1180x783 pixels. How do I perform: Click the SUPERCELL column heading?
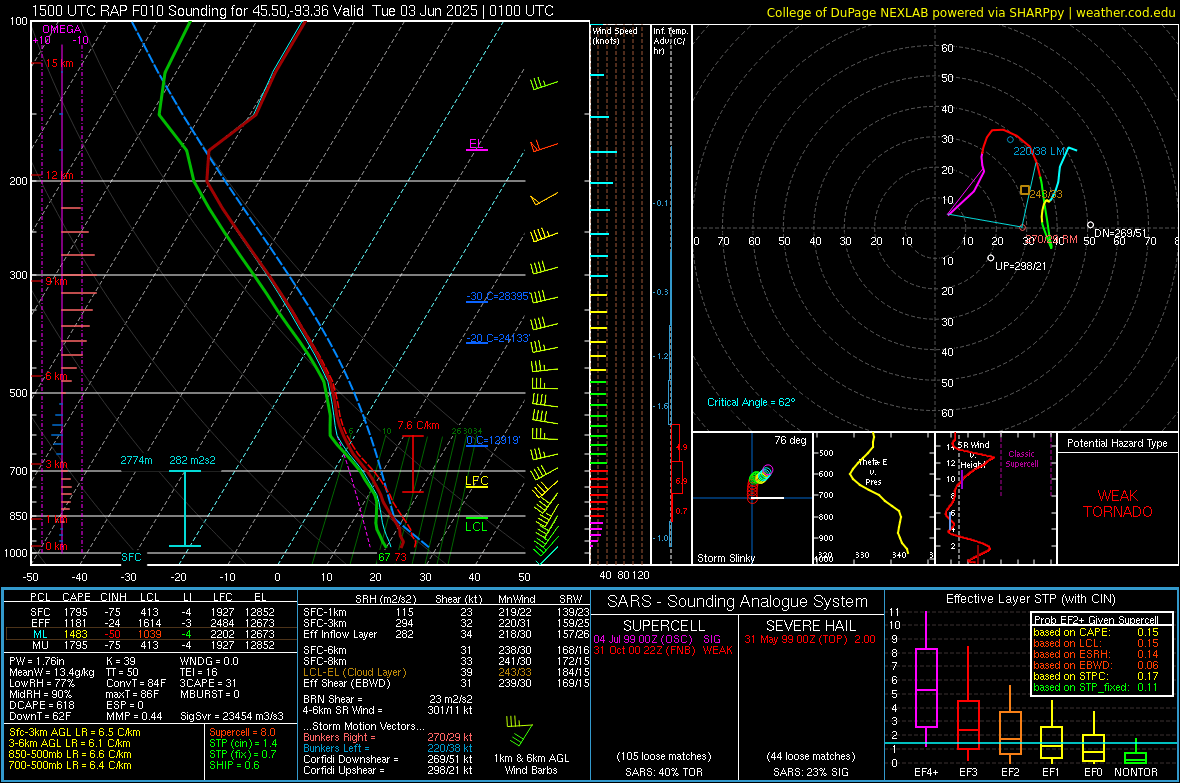pos(664,626)
